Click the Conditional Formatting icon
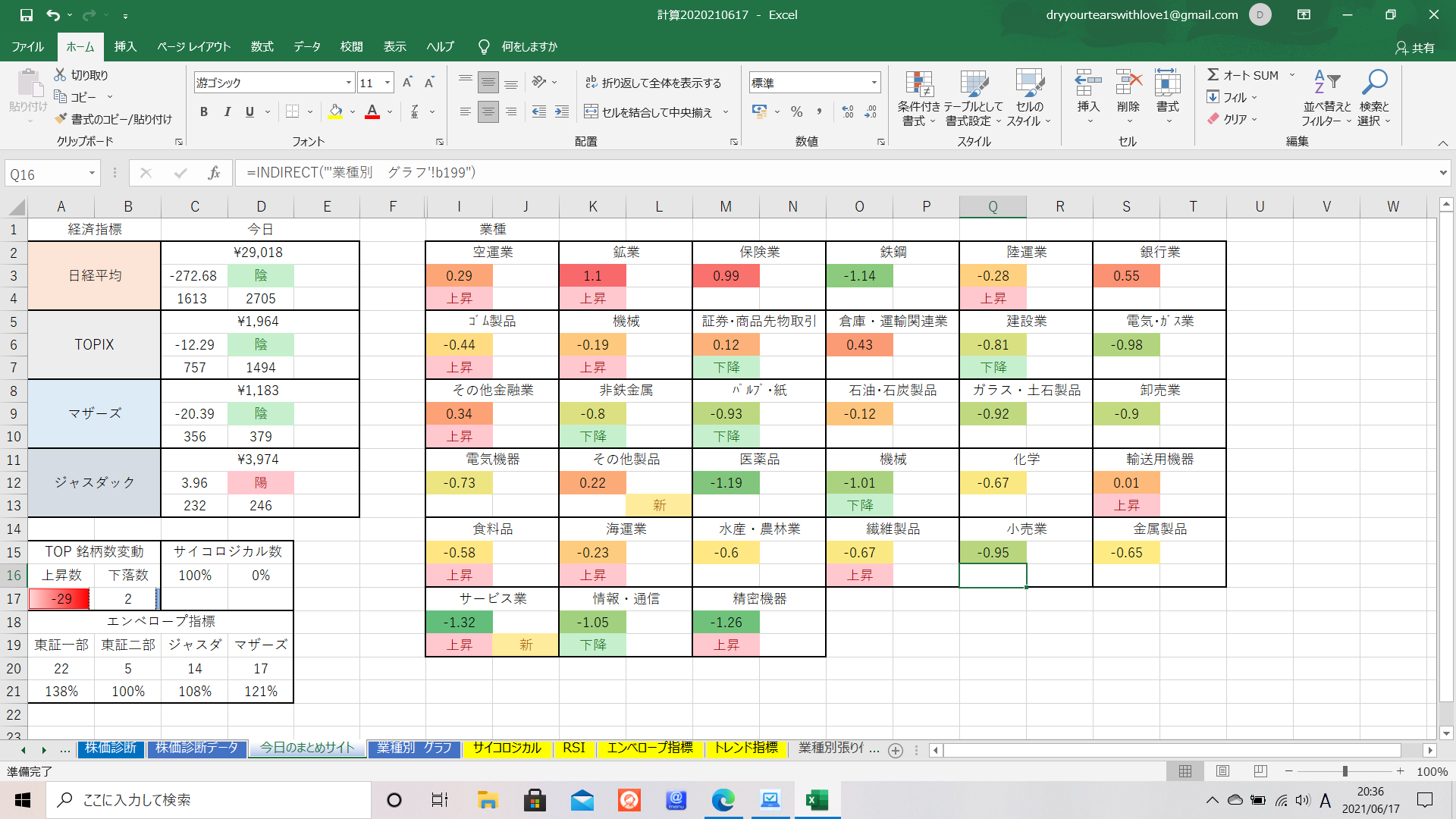 point(918,85)
